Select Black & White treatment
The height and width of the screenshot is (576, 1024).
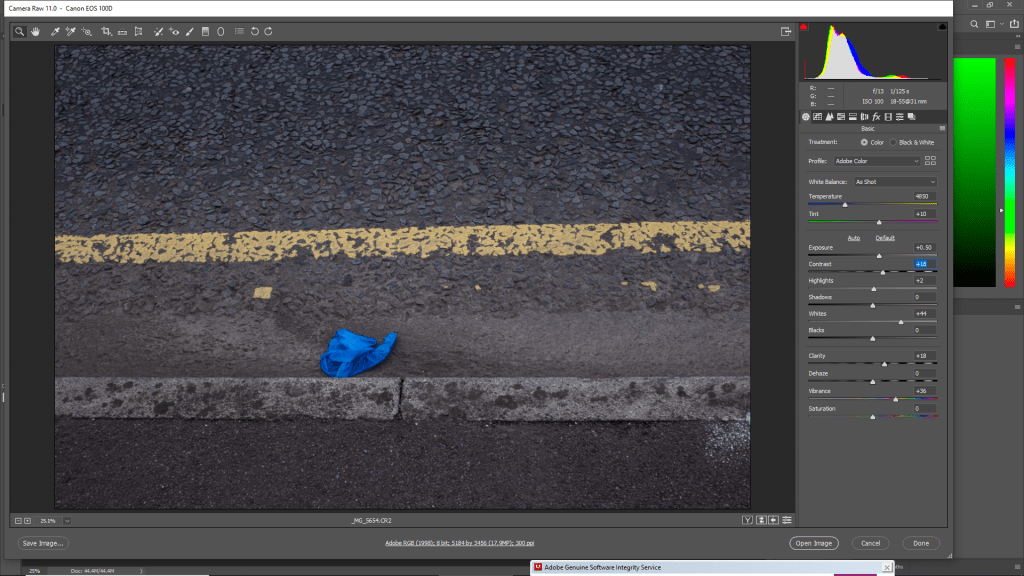(892, 142)
